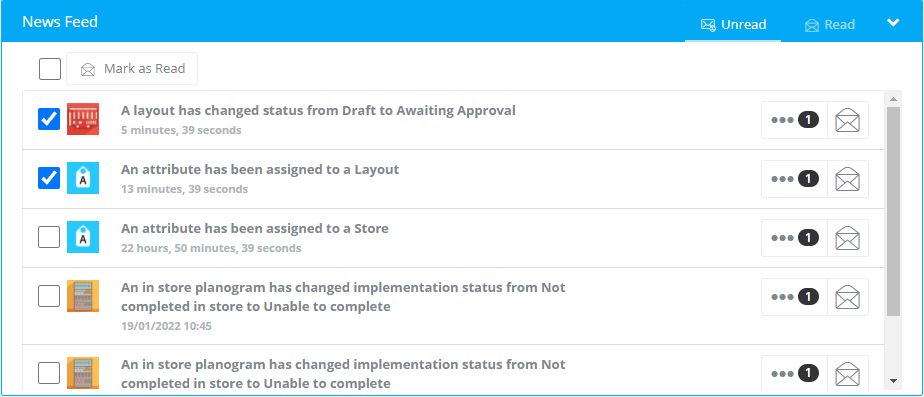Check the 'assigned to a Store' notification checkbox
This screenshot has height=397, width=924.
coord(49,237)
